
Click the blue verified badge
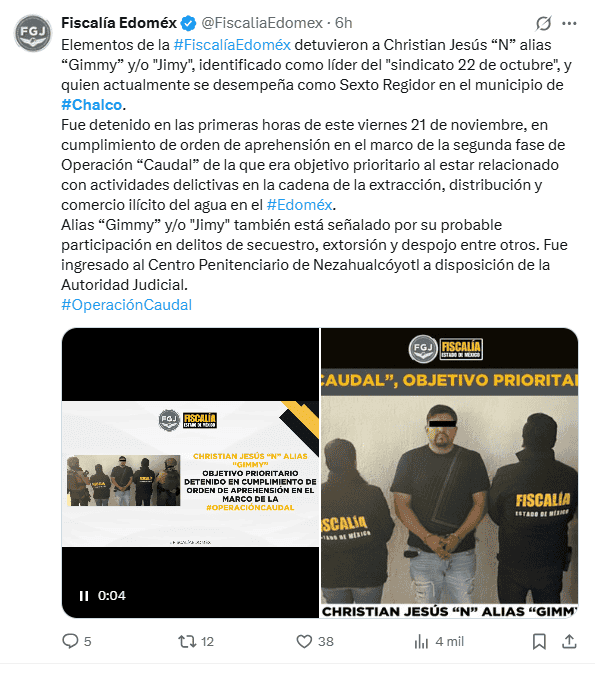(188, 23)
